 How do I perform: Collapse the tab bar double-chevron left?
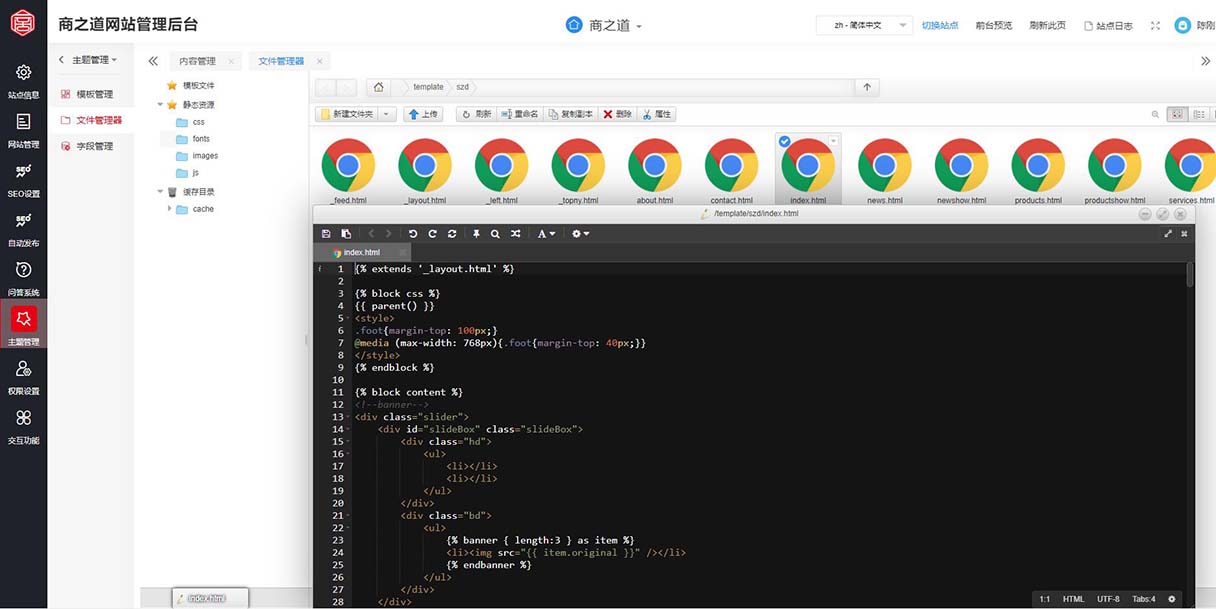153,61
